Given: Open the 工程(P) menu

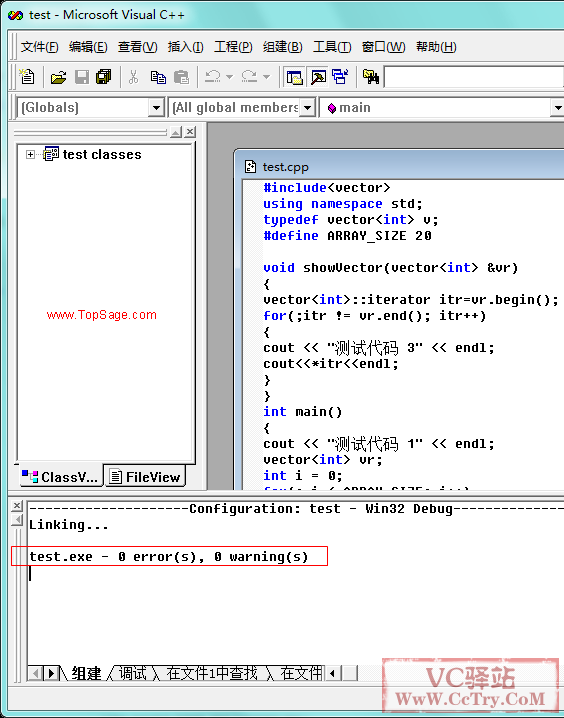Looking at the screenshot, I should [233, 47].
